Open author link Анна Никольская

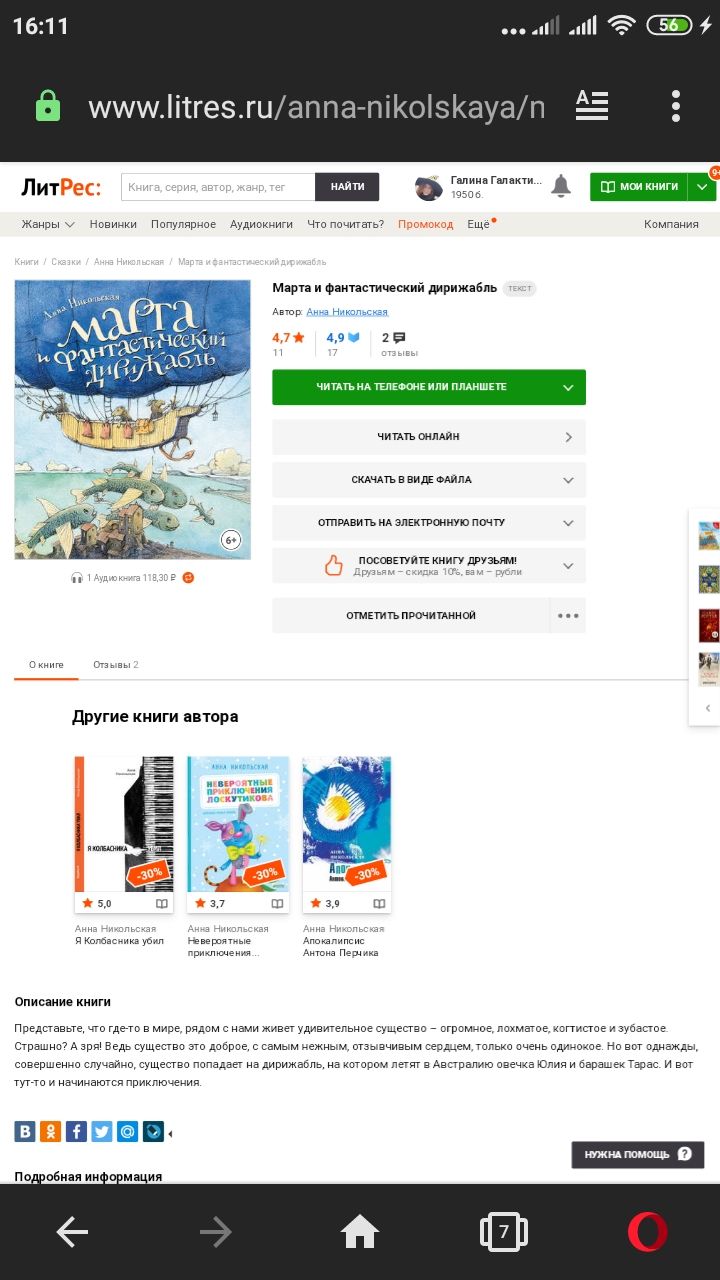coord(347,312)
